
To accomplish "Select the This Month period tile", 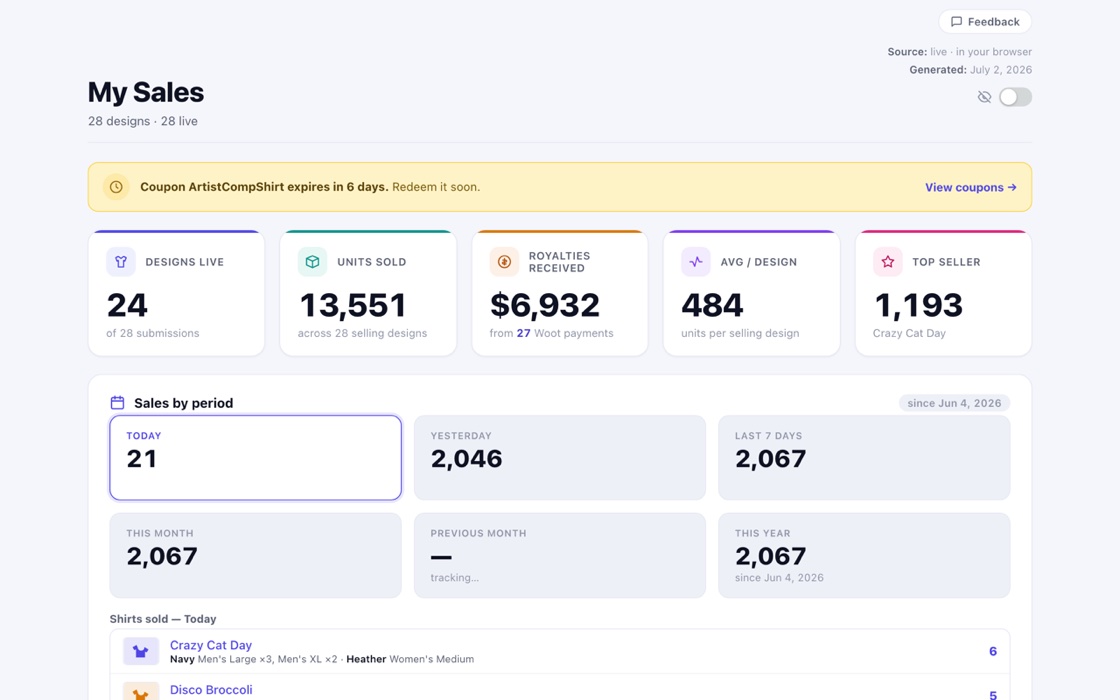I will coord(256,555).
